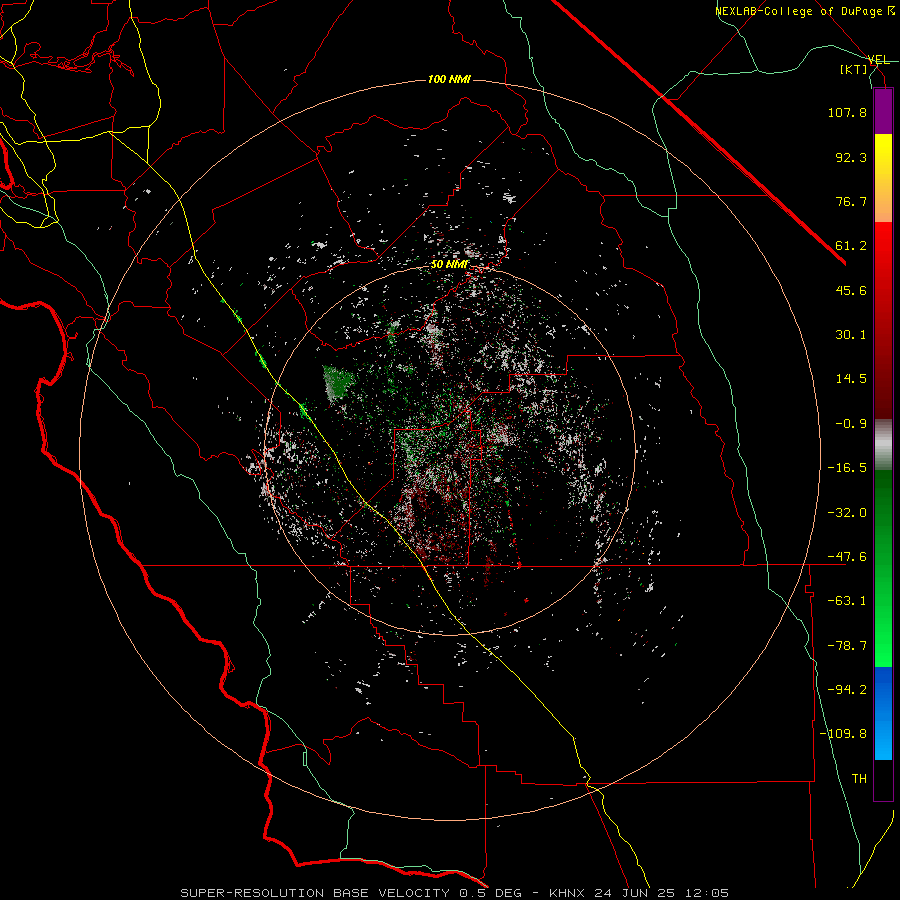Click the 76.7 value on velocity scale
The width and height of the screenshot is (900, 900).
(x=851, y=201)
